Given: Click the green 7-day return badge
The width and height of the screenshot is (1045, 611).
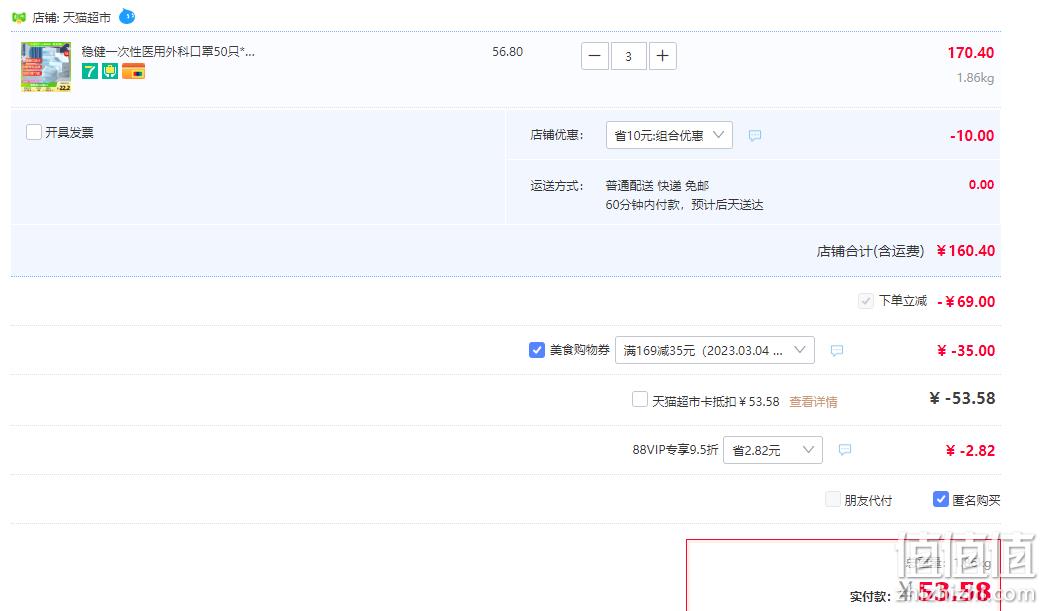Looking at the screenshot, I should point(90,71).
